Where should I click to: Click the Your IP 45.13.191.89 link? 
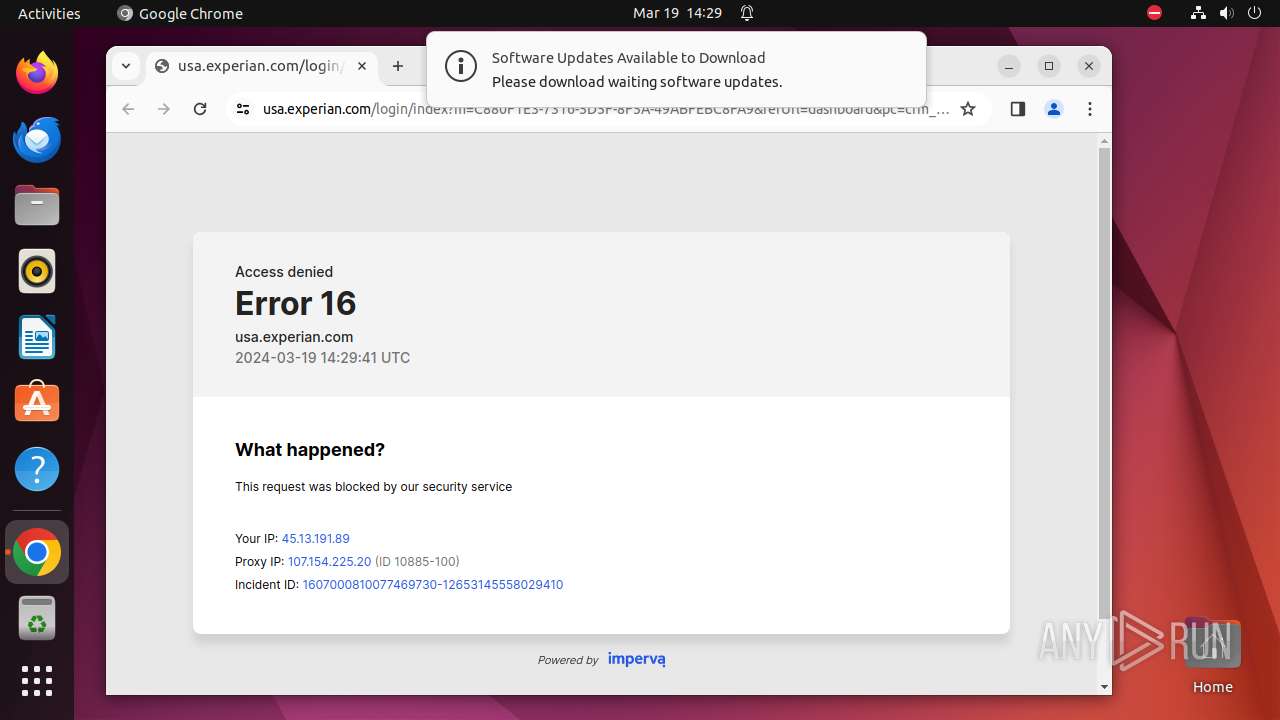pos(315,538)
